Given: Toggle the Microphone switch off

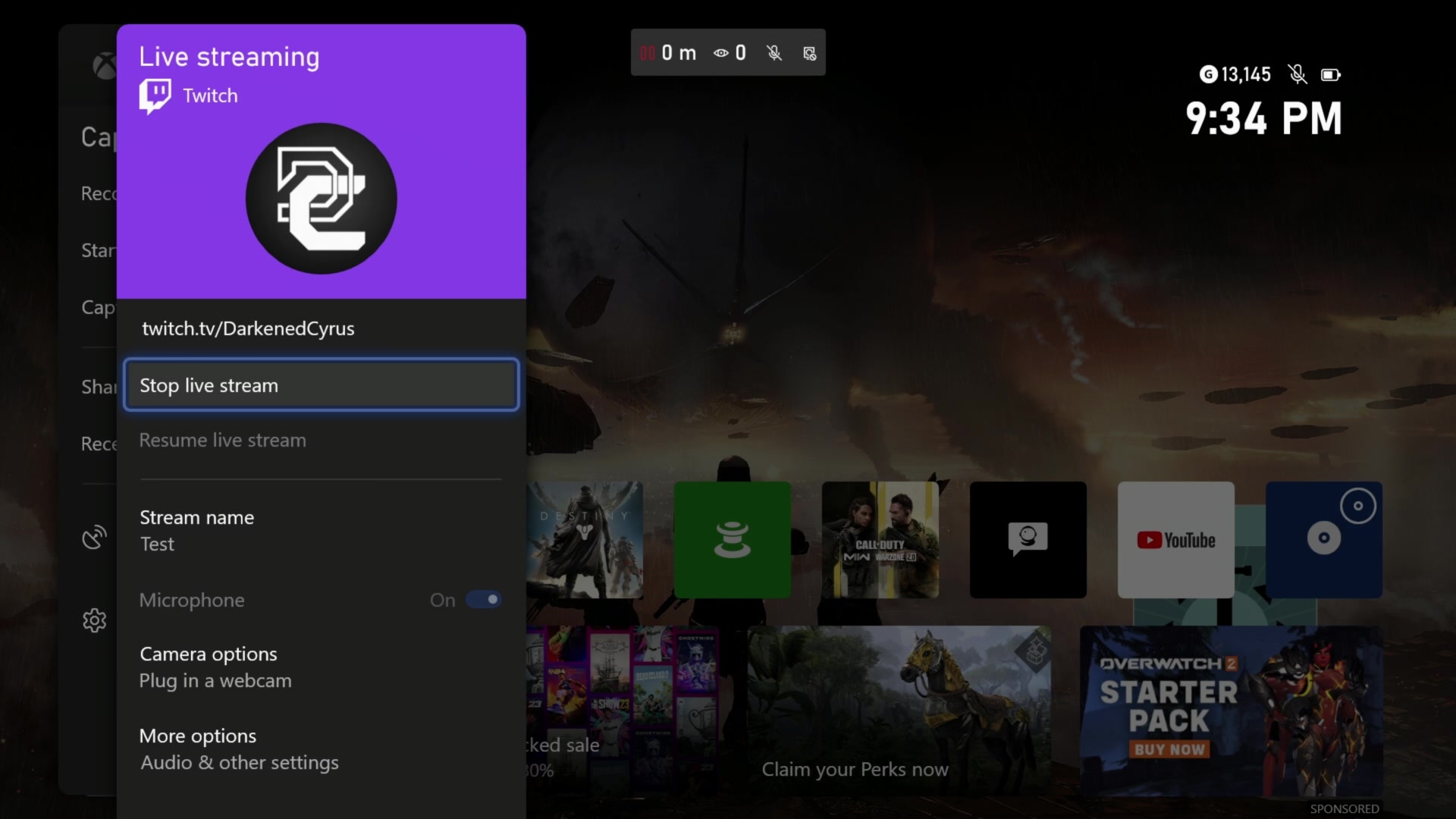Looking at the screenshot, I should (x=484, y=599).
